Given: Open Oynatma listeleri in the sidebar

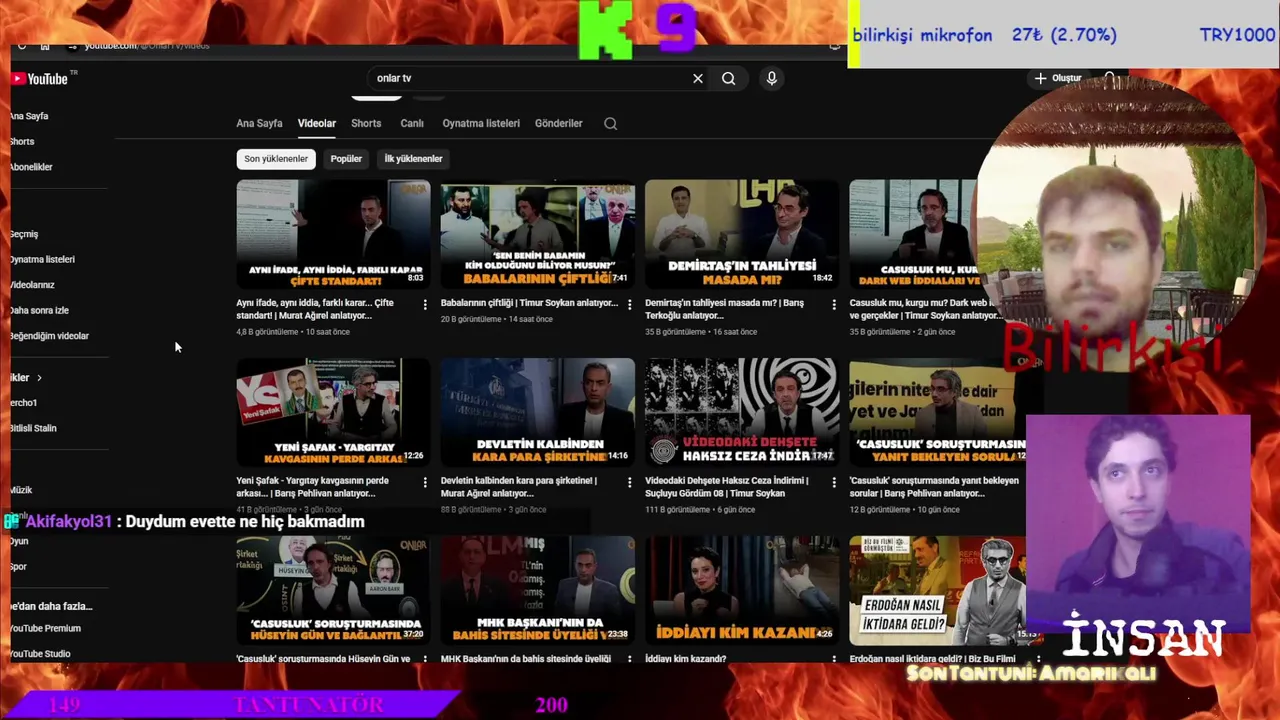Looking at the screenshot, I should (x=42, y=260).
